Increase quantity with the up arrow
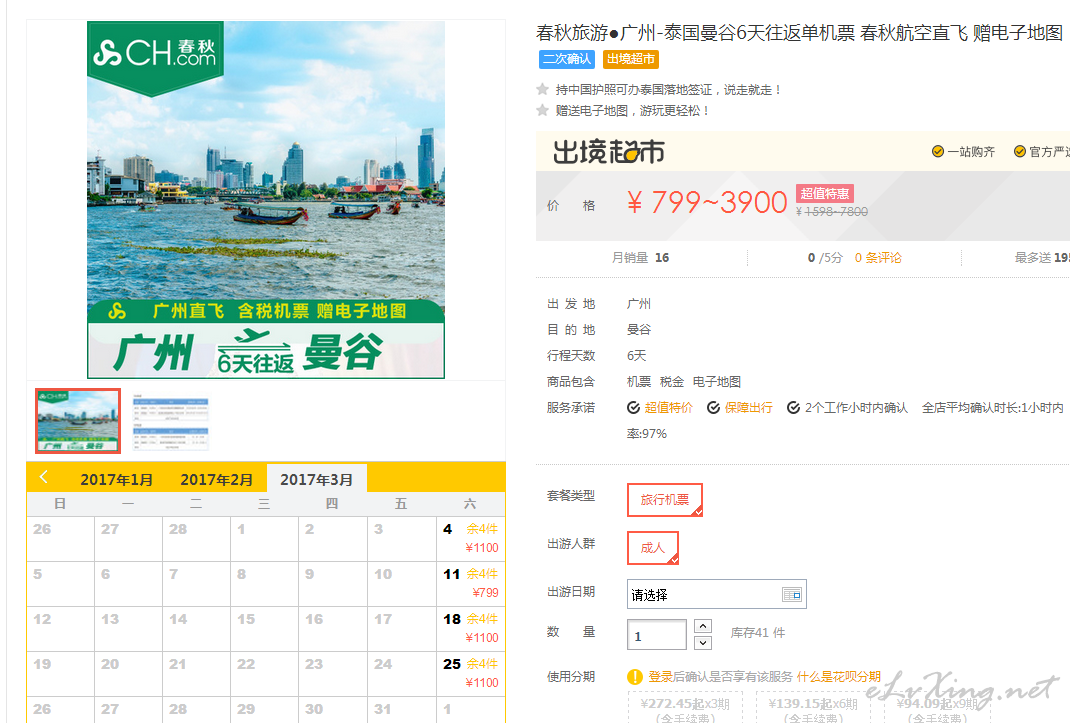This screenshot has width=1070, height=723. [703, 625]
